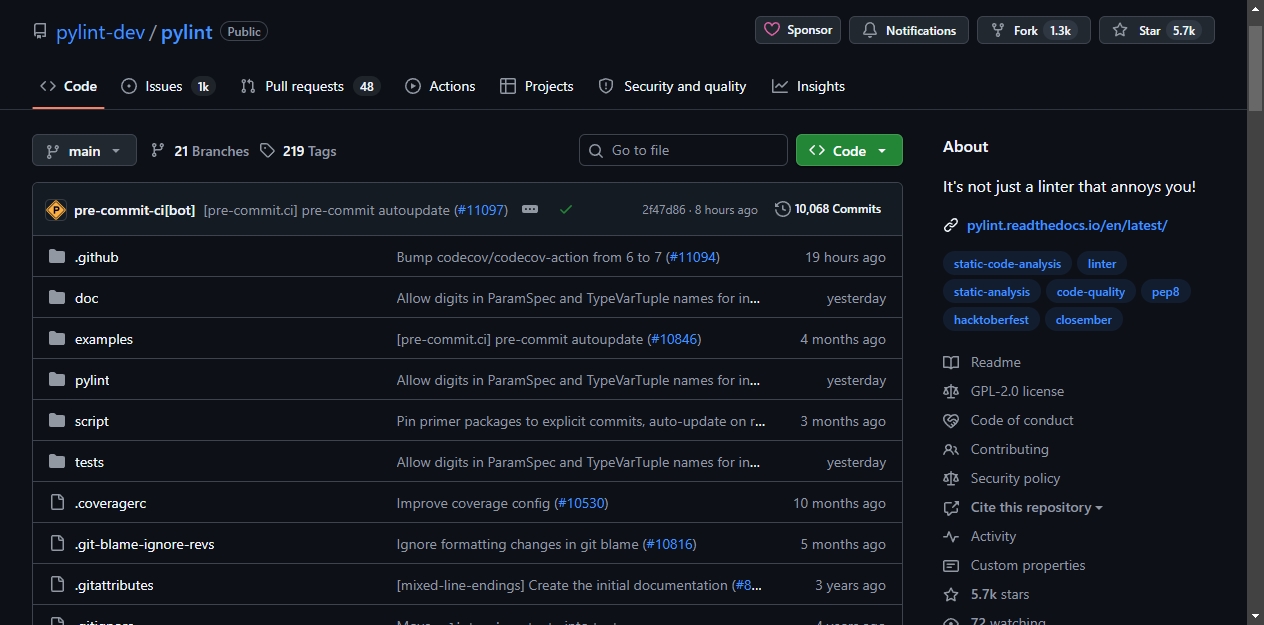The height and width of the screenshot is (625, 1264).
Task: Click the clock history icon near commits
Action: [x=782, y=209]
